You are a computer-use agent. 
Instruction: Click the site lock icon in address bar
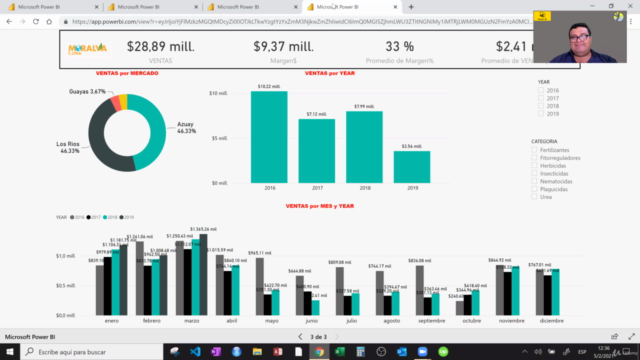tap(65, 22)
